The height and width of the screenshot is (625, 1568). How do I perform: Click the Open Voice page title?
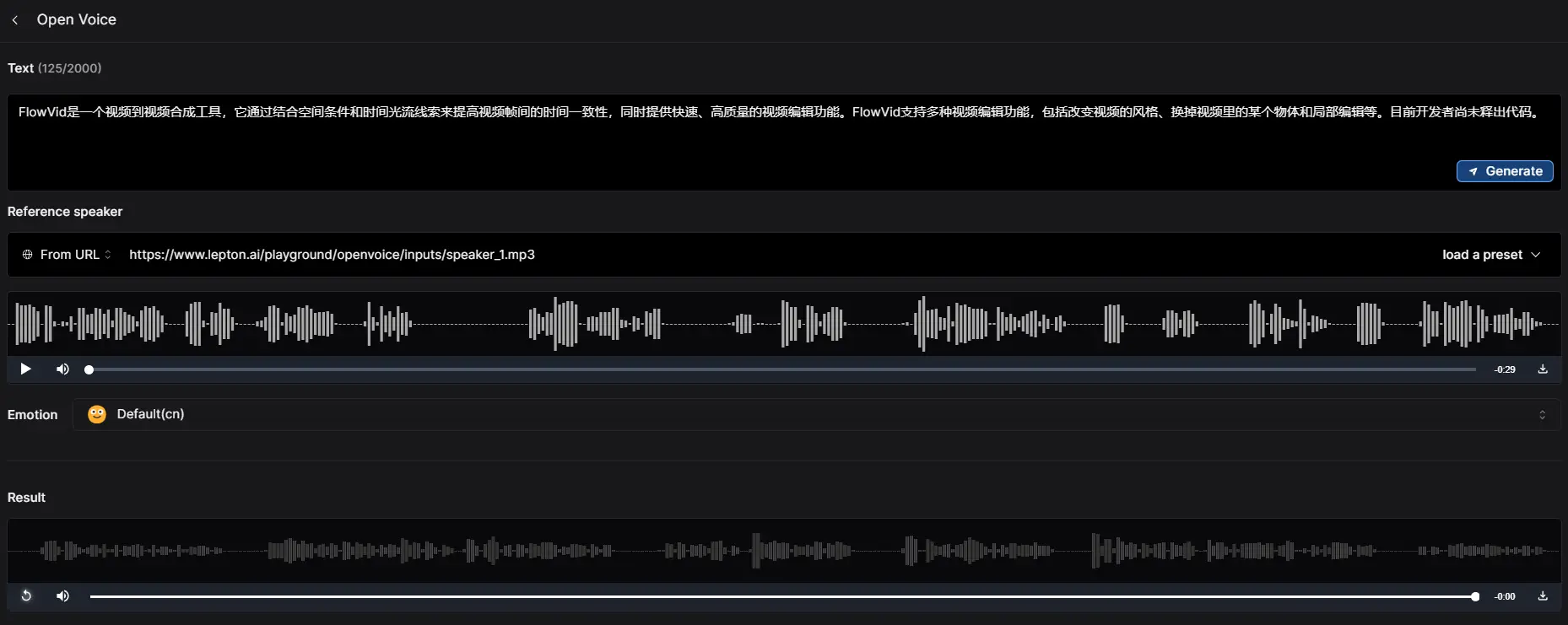[77, 19]
